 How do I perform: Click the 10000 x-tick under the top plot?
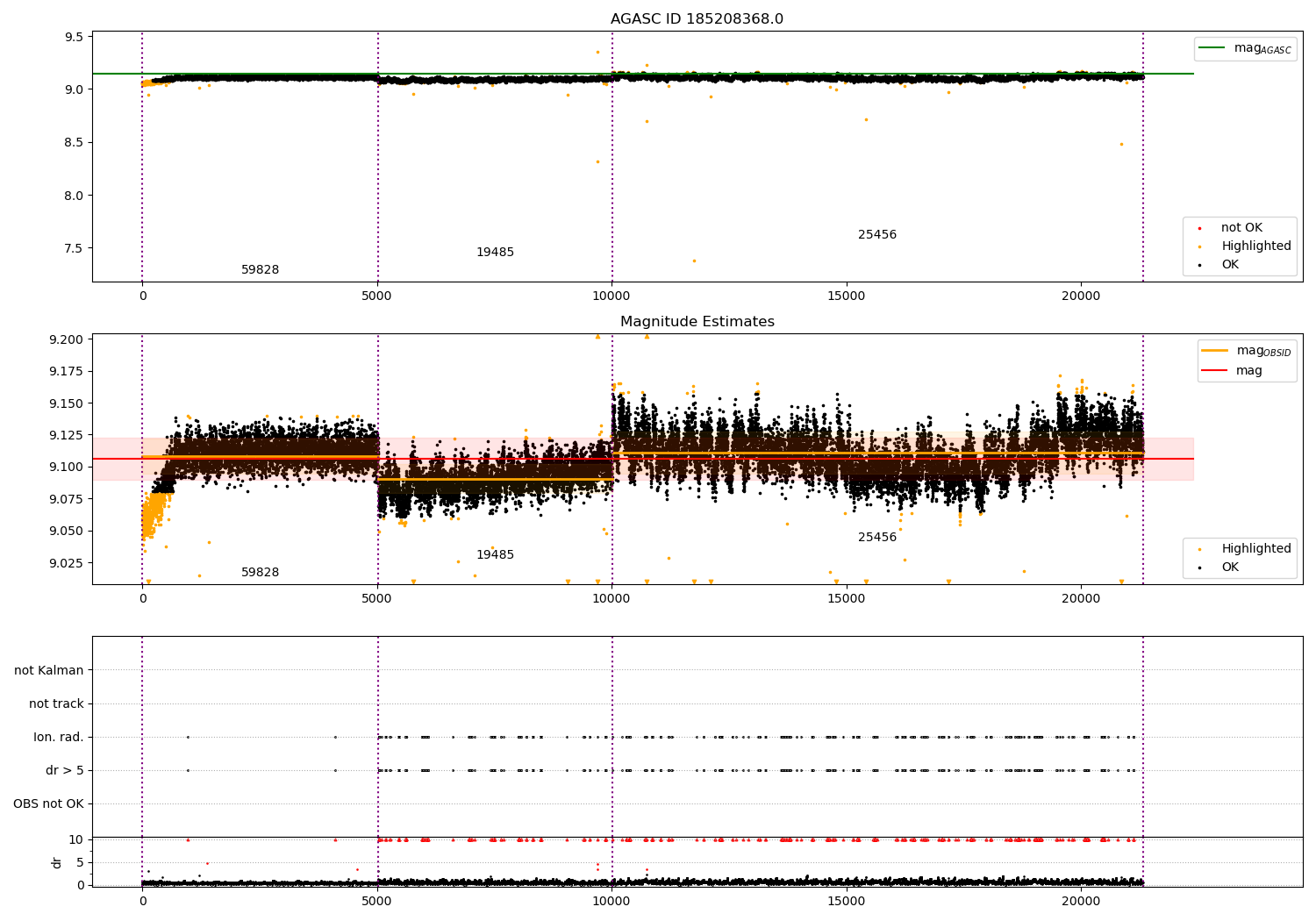tap(612, 296)
